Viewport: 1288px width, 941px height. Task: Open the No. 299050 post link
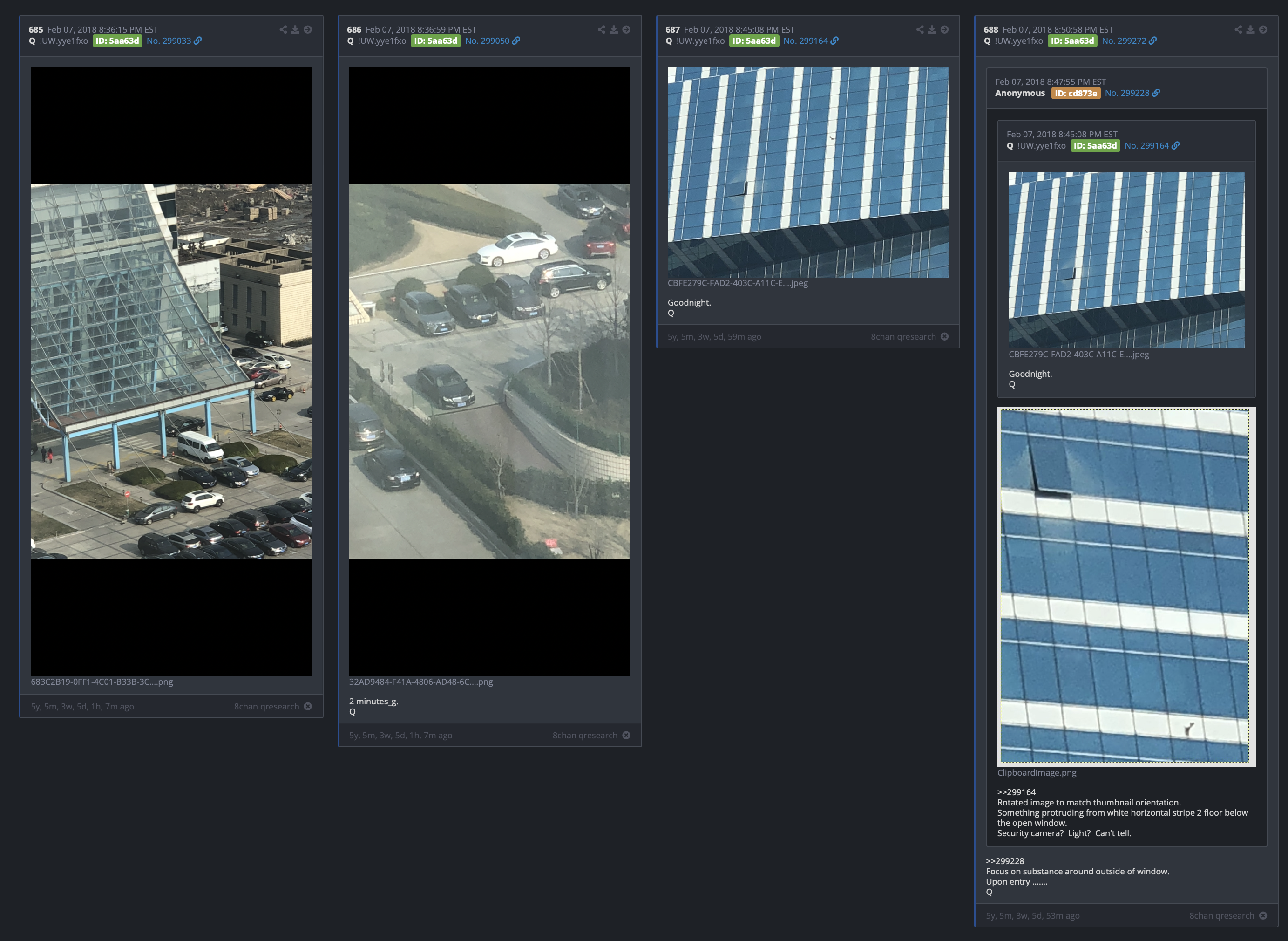click(x=492, y=41)
